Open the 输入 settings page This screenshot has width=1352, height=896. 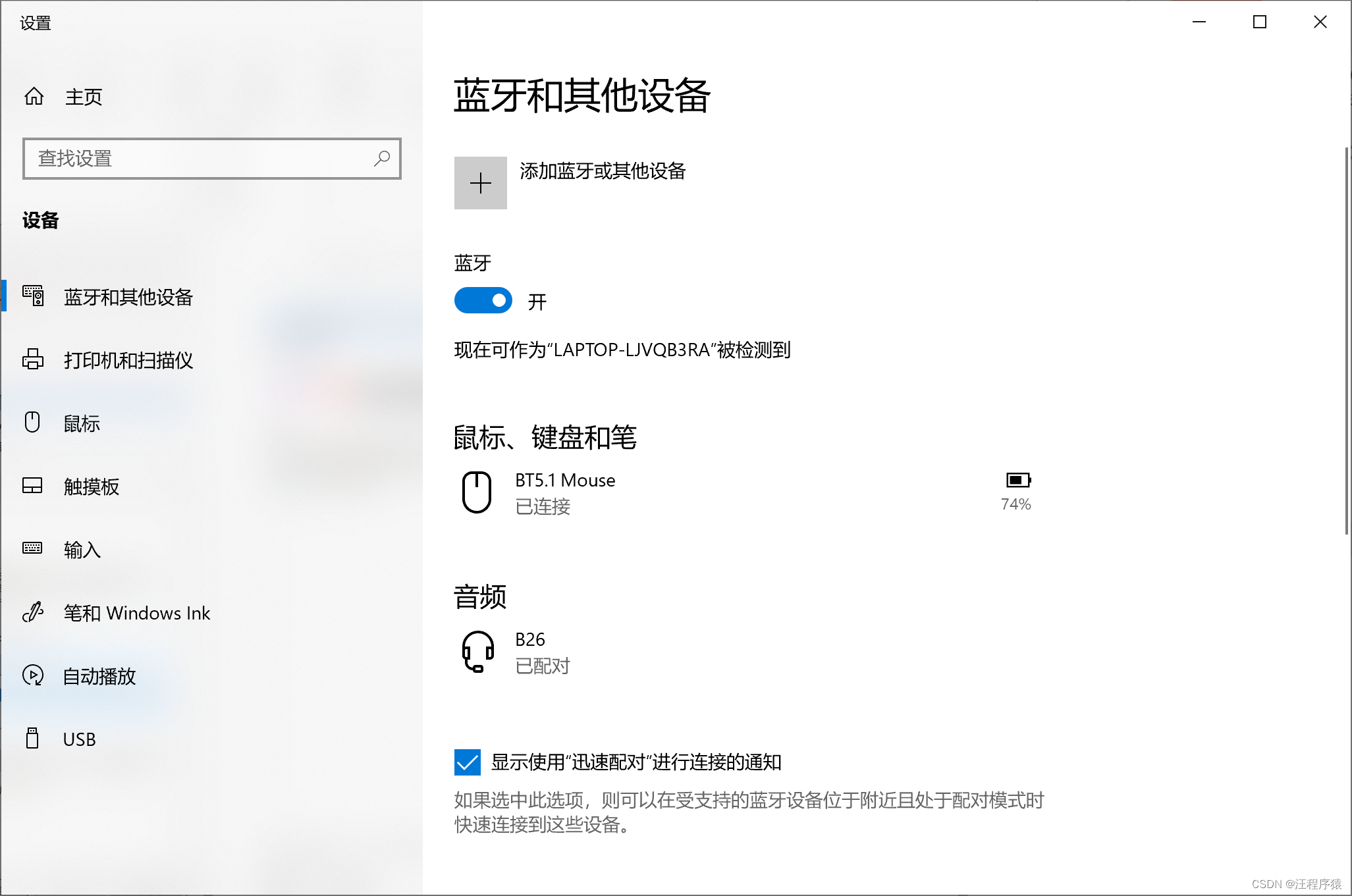point(82,550)
